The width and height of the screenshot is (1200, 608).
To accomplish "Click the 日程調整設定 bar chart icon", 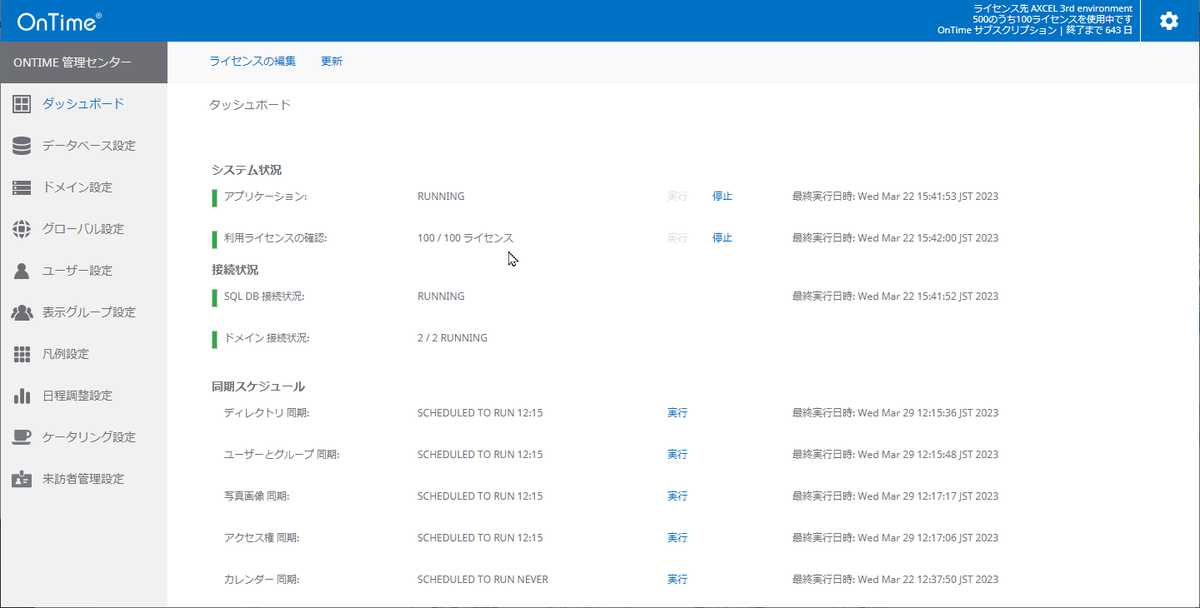I will click(x=21, y=396).
